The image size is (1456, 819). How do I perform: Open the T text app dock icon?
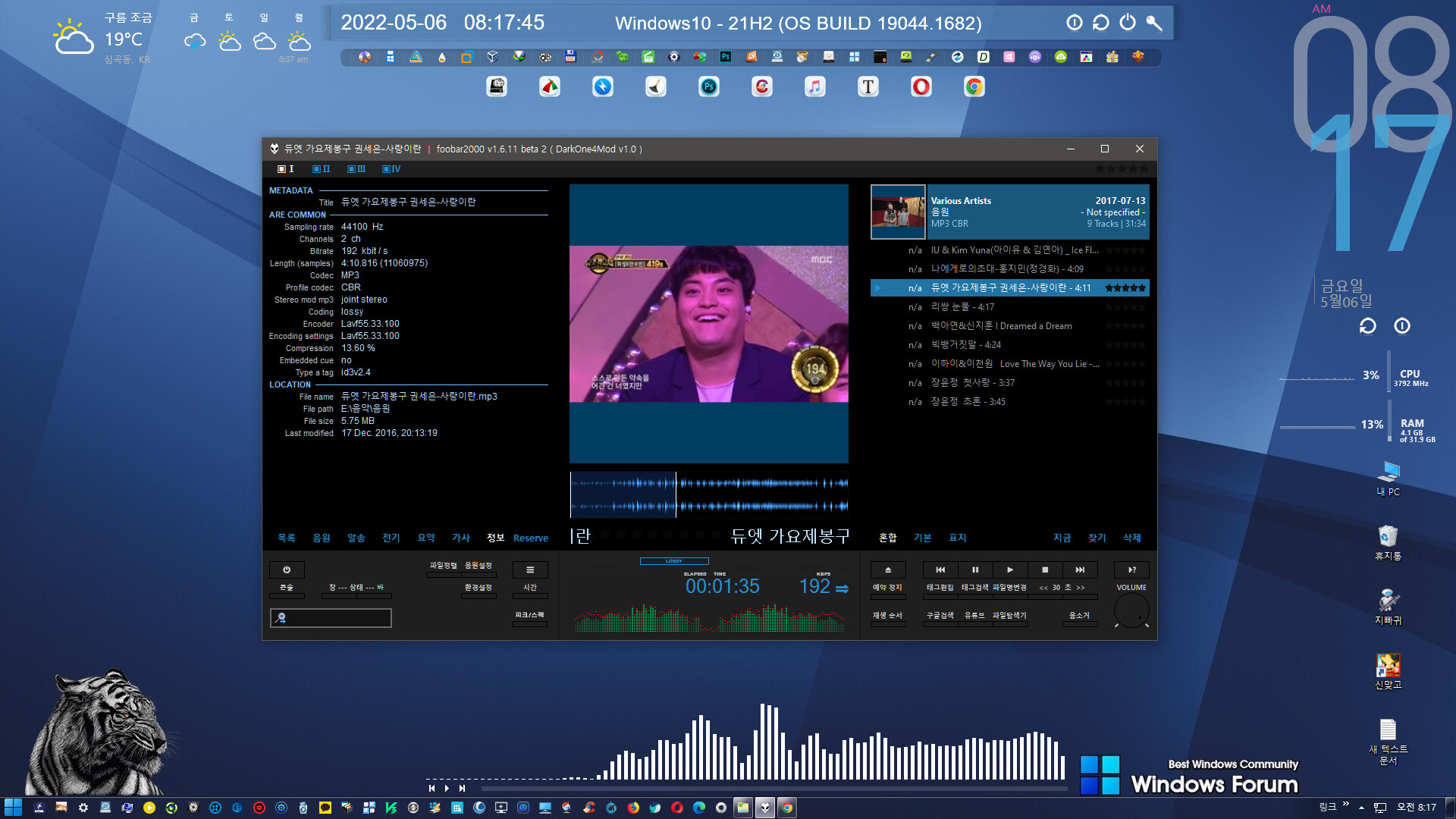[868, 86]
